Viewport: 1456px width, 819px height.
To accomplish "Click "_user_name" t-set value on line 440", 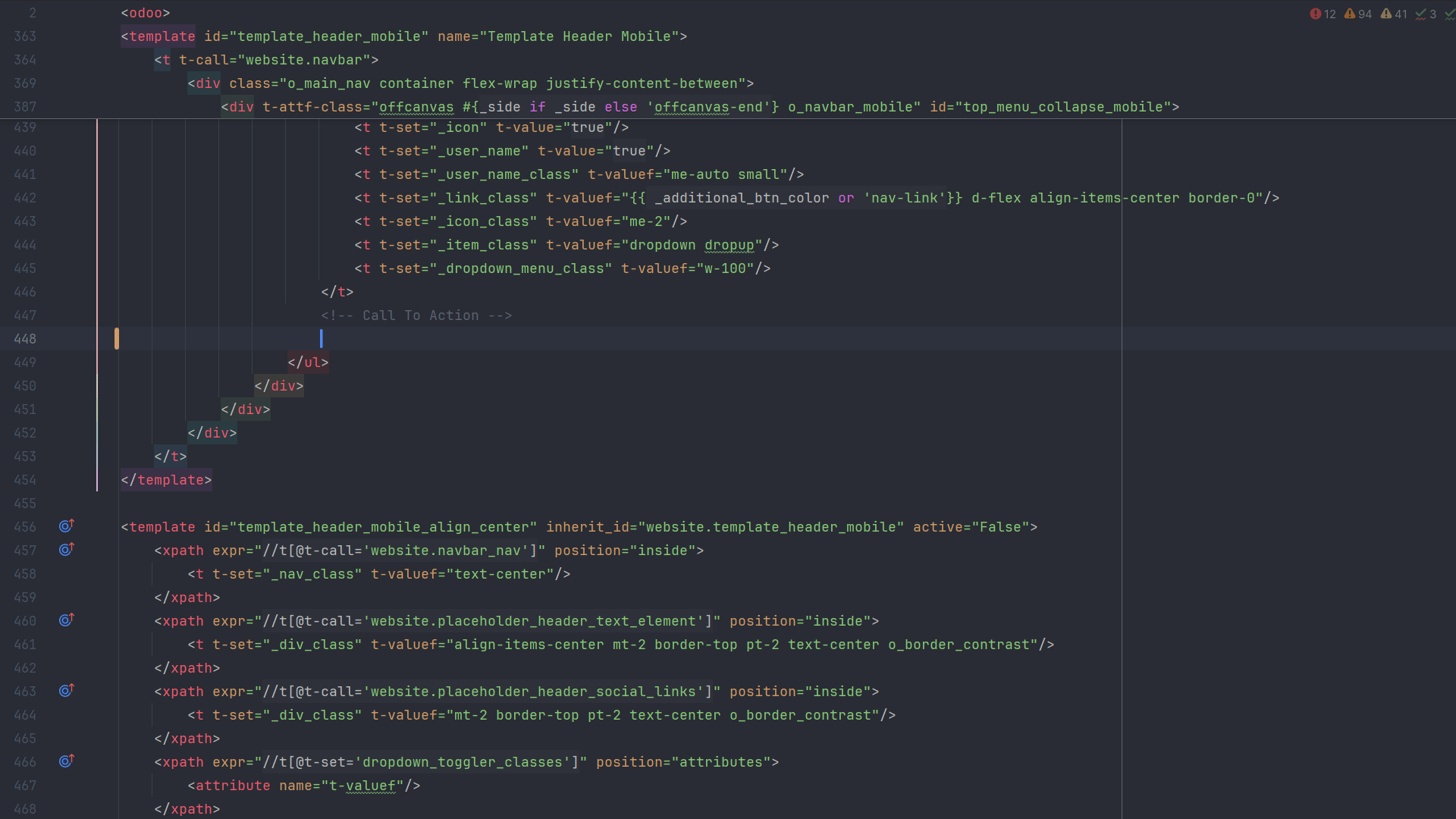I will click(479, 151).
